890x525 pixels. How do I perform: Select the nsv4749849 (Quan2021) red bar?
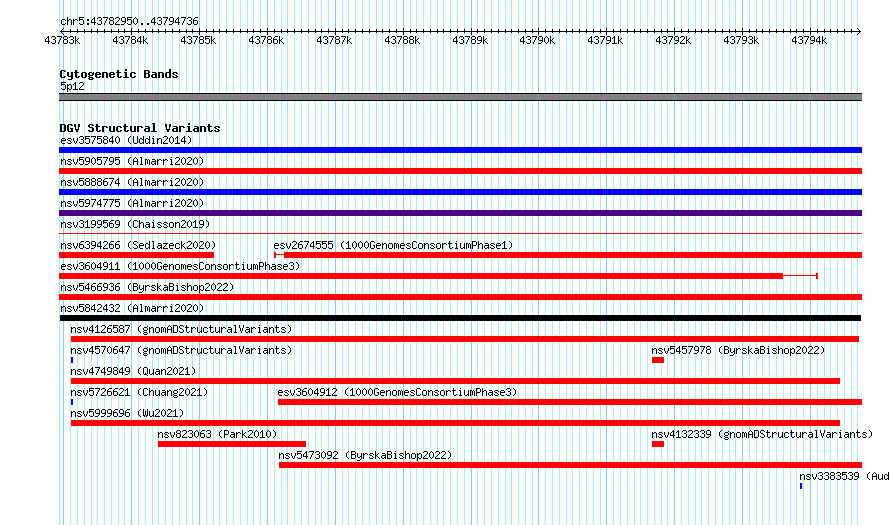click(x=455, y=381)
